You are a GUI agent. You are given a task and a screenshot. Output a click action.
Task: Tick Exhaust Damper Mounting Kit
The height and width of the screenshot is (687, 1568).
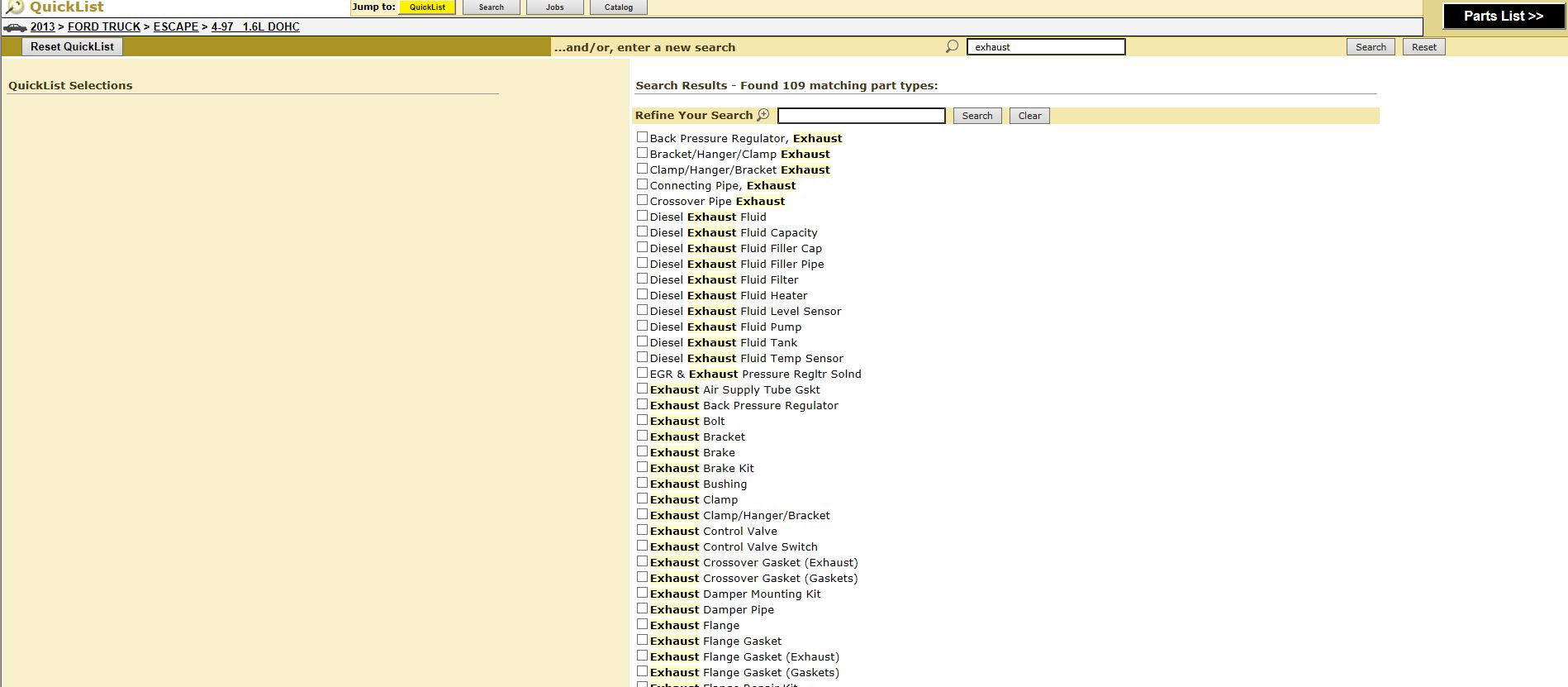point(642,593)
